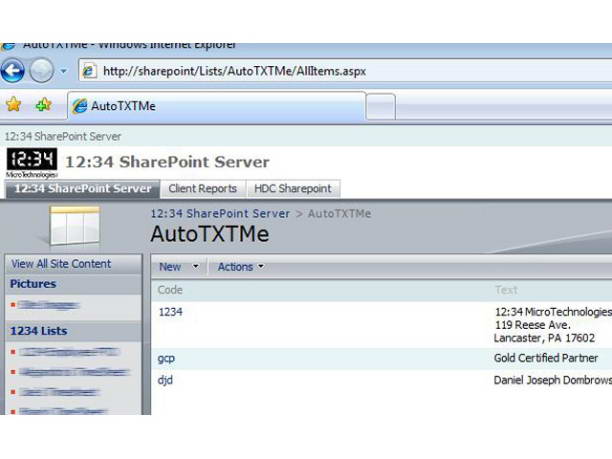Open View All Site Content link
This screenshot has height=459, width=612.
point(61,264)
